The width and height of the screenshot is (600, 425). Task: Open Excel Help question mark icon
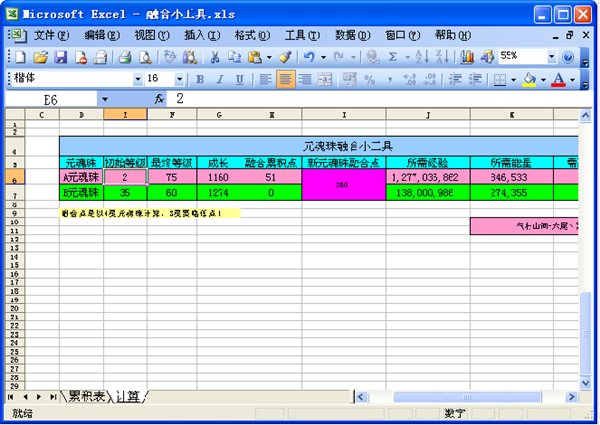[x=568, y=57]
